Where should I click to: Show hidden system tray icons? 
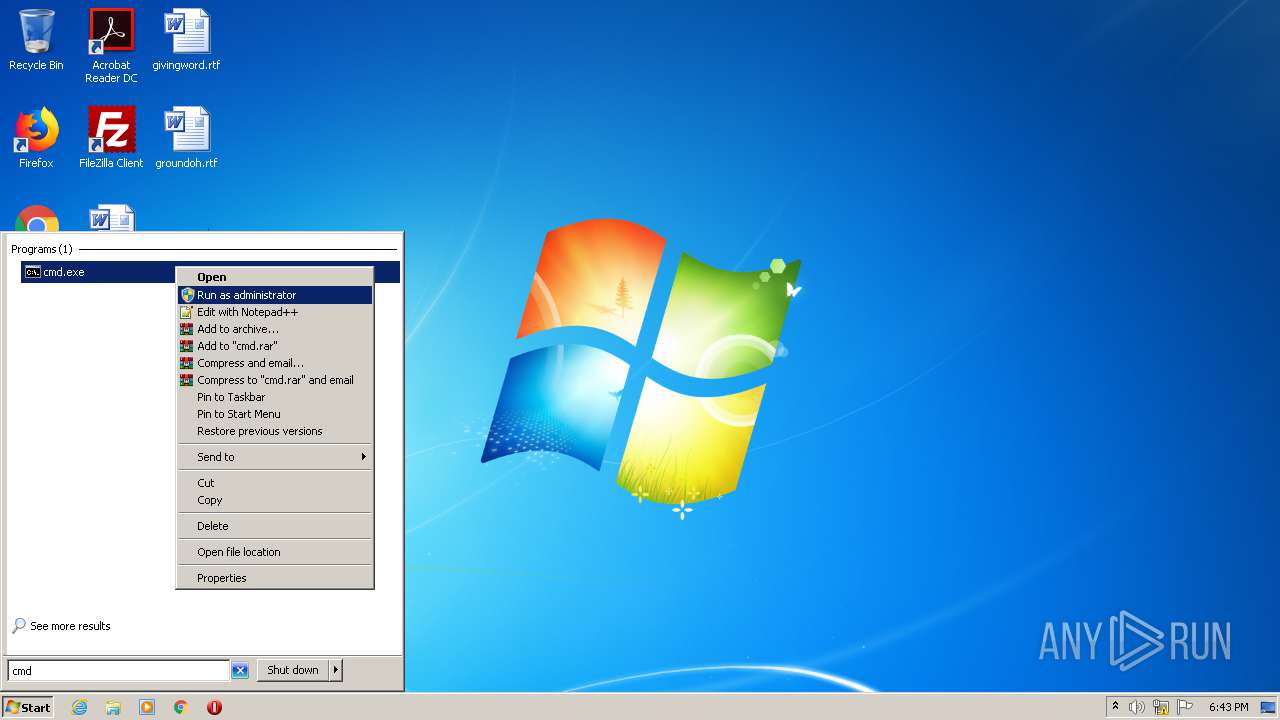(x=1115, y=707)
